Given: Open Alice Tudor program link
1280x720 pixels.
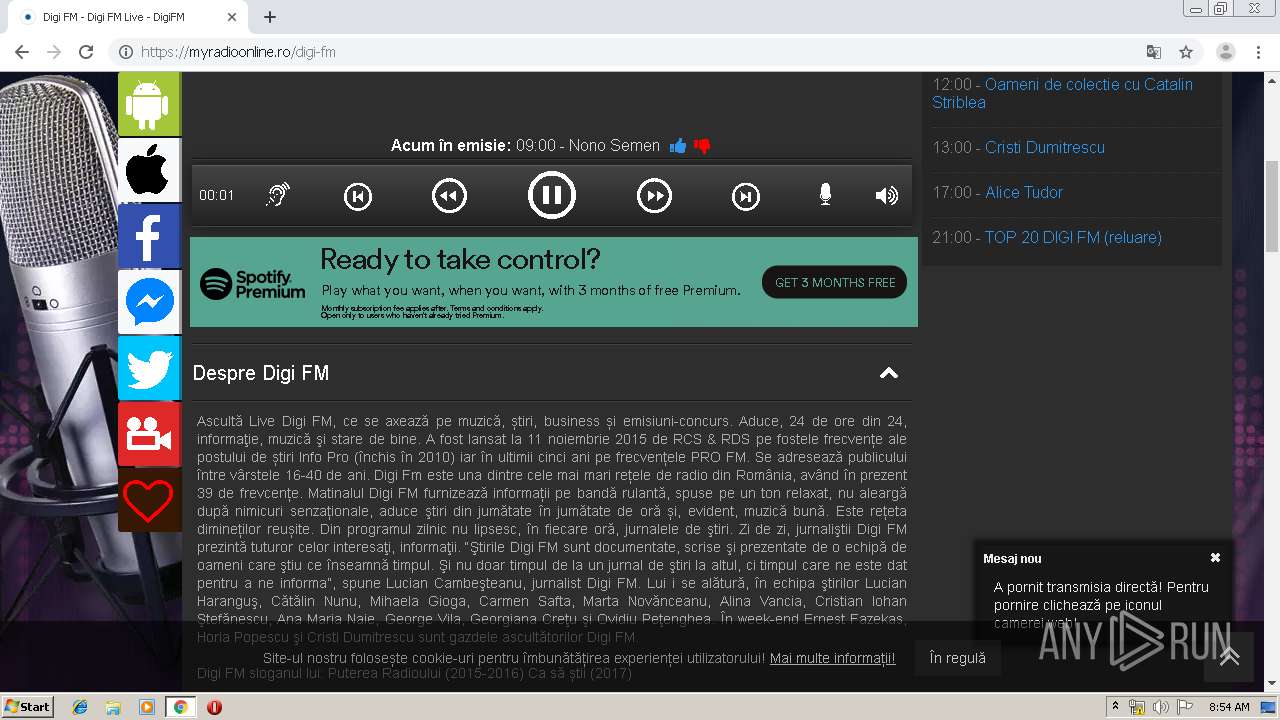Looking at the screenshot, I should point(1024,192).
